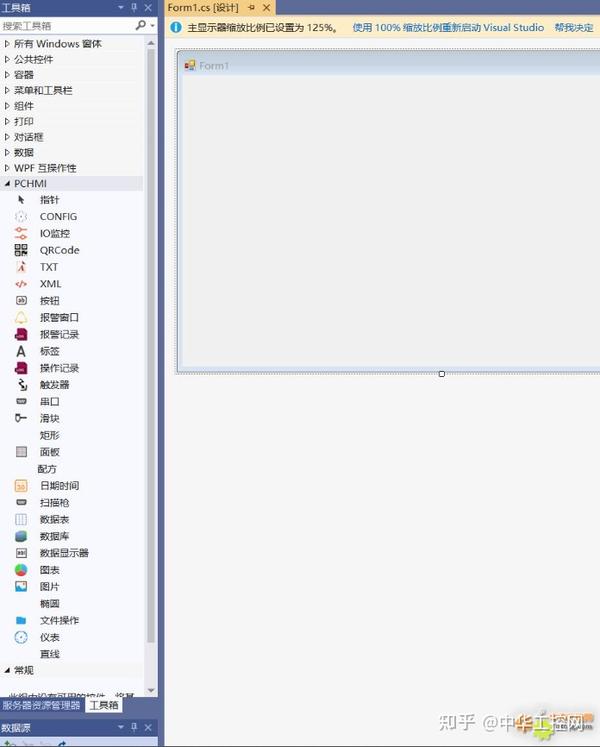Select the 指针 pointer tool icon

point(21,200)
